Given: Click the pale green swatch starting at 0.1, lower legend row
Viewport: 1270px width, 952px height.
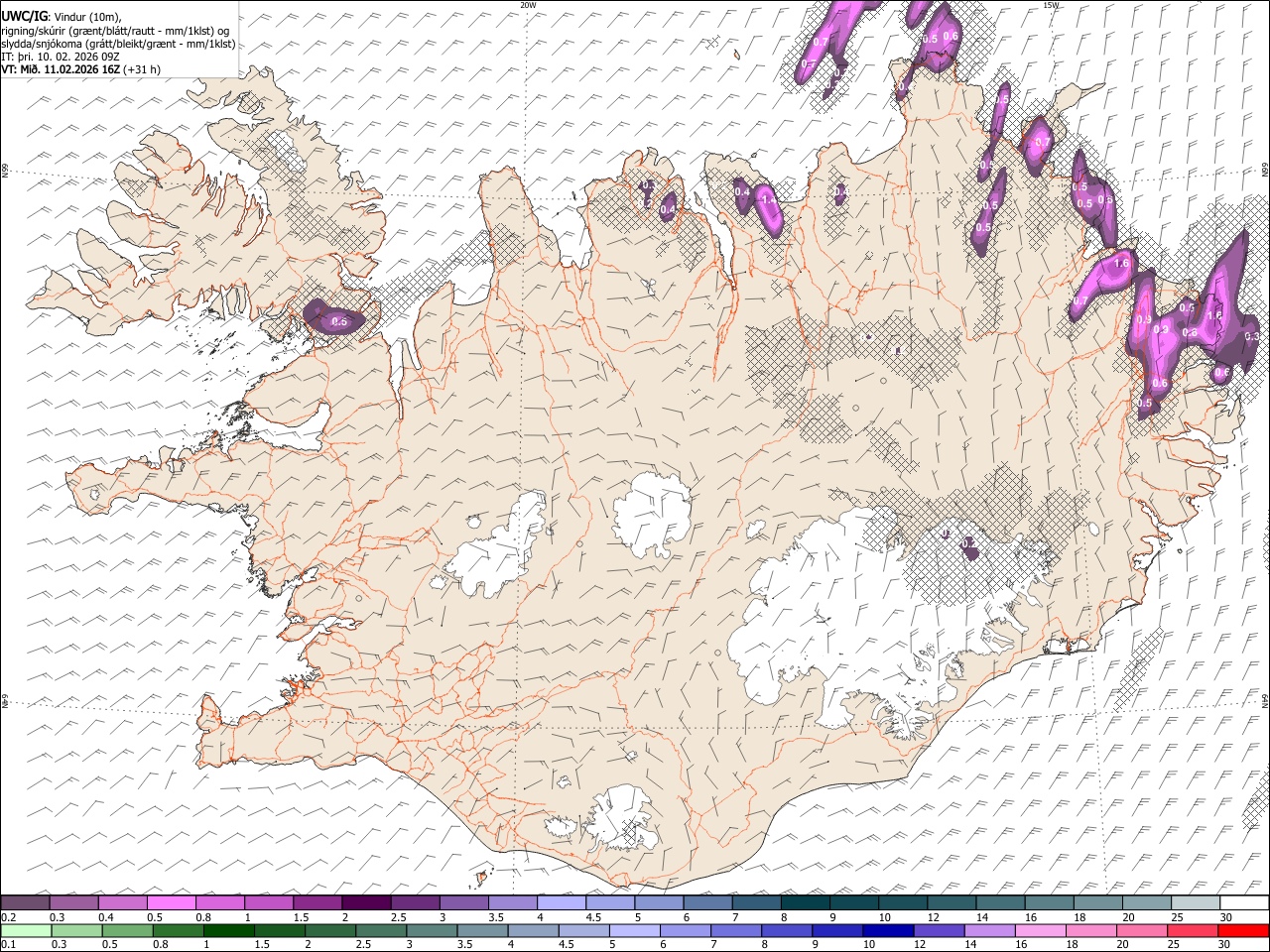Looking at the screenshot, I should click(x=25, y=931).
